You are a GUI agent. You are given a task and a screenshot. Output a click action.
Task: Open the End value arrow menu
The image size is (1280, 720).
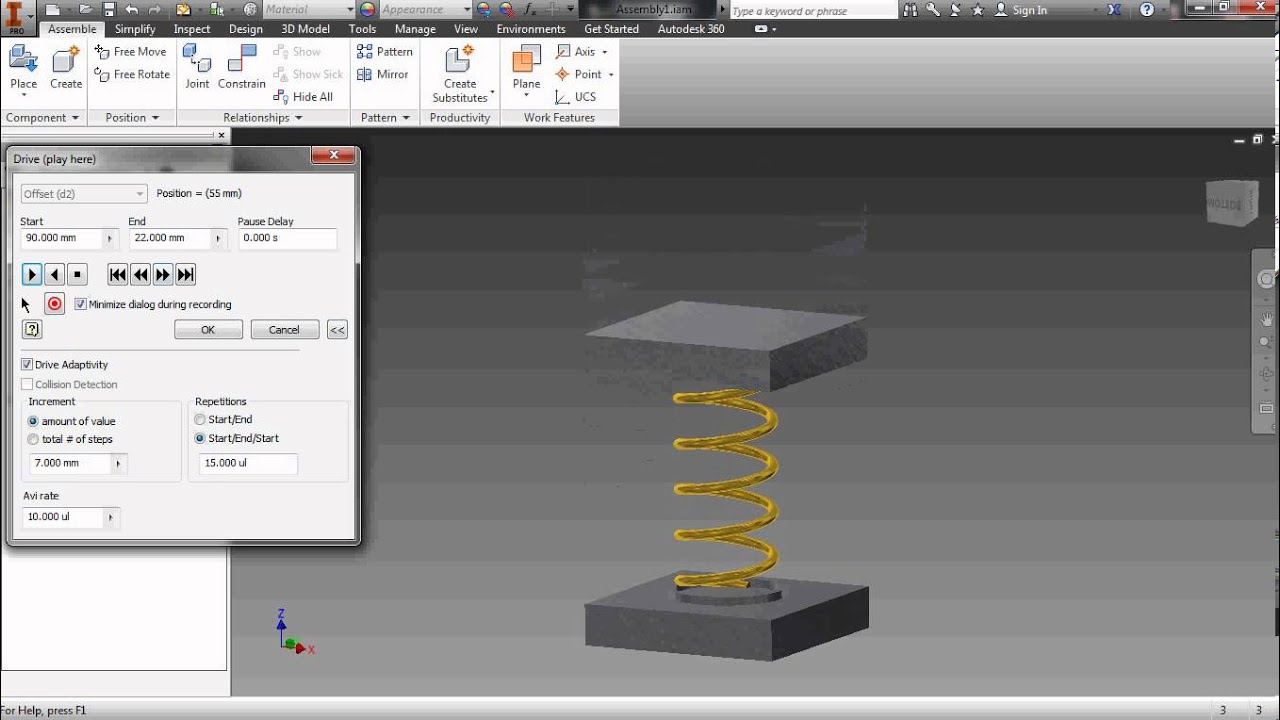218,239
